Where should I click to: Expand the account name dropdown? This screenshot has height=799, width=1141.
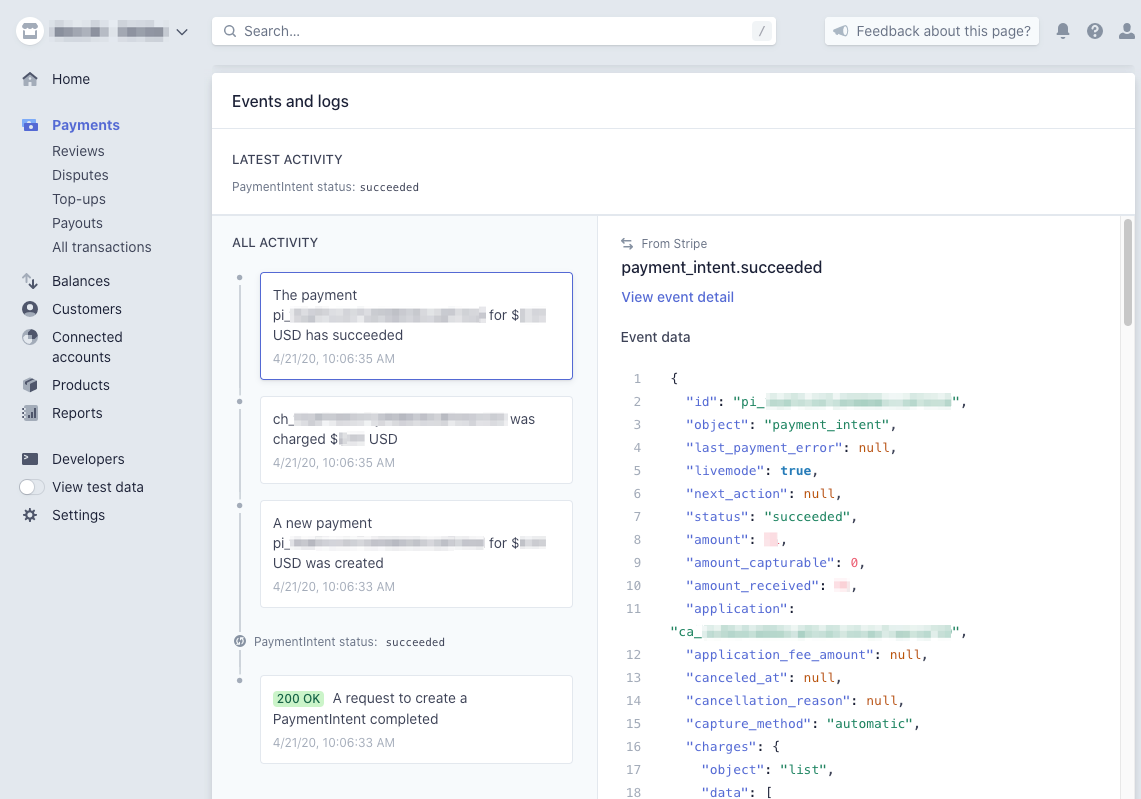pyautogui.click(x=181, y=32)
